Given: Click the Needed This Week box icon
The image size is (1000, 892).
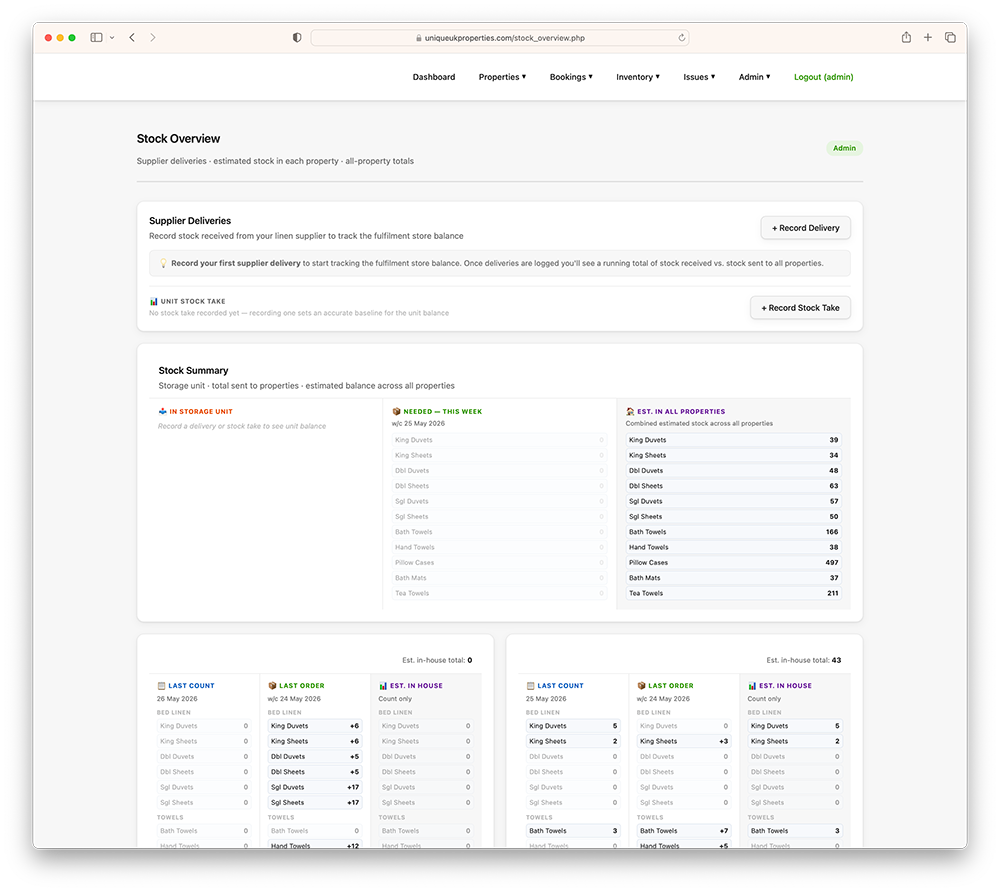Looking at the screenshot, I should pyautogui.click(x=397, y=411).
